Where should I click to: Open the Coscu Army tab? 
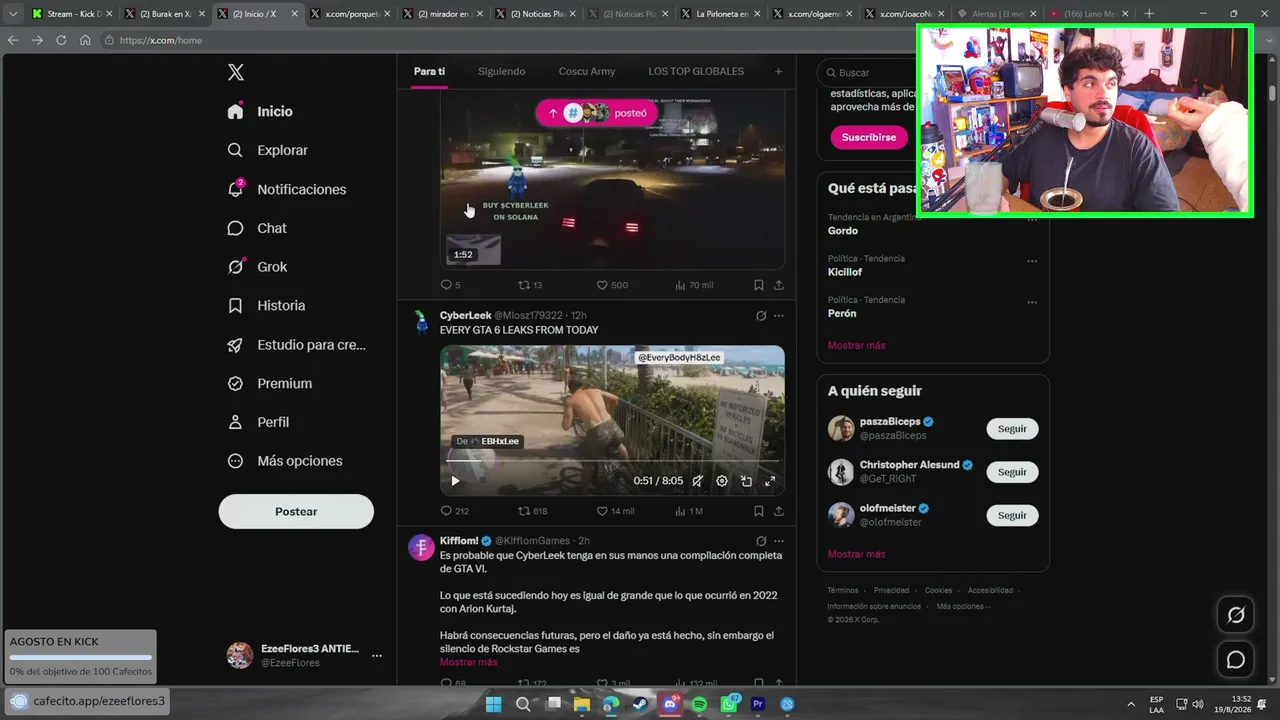pos(587,72)
